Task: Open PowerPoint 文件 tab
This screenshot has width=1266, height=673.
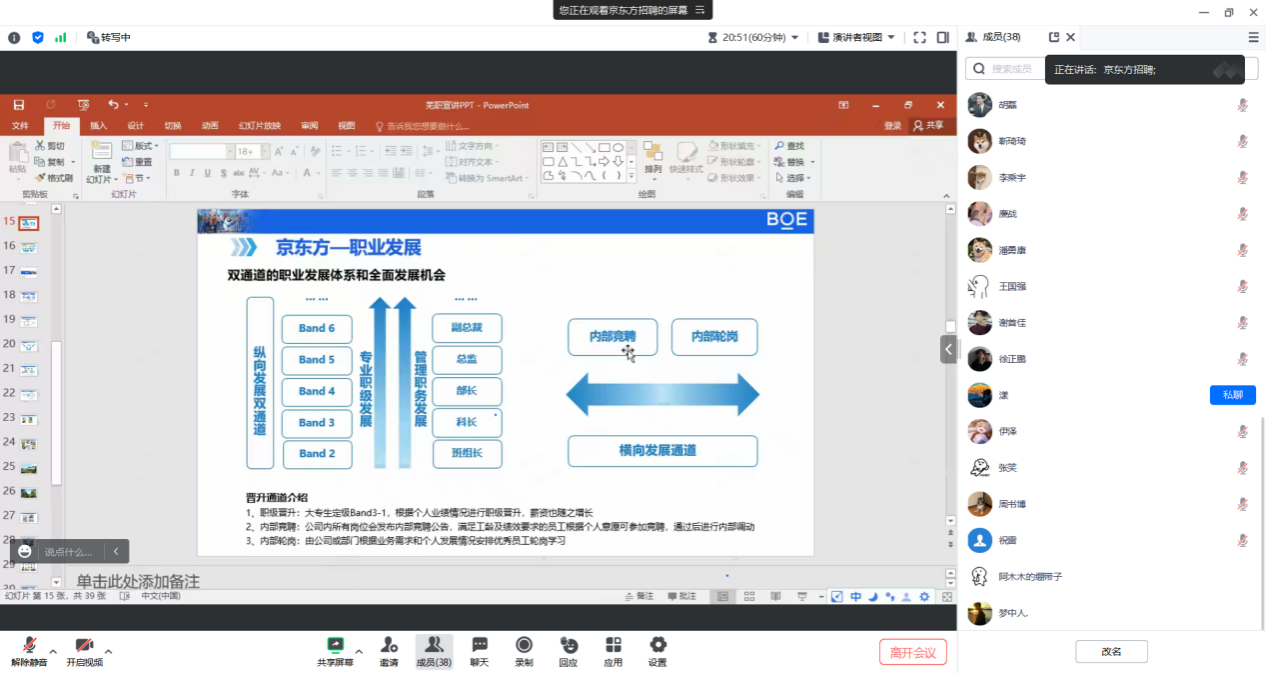Action: click(20, 126)
